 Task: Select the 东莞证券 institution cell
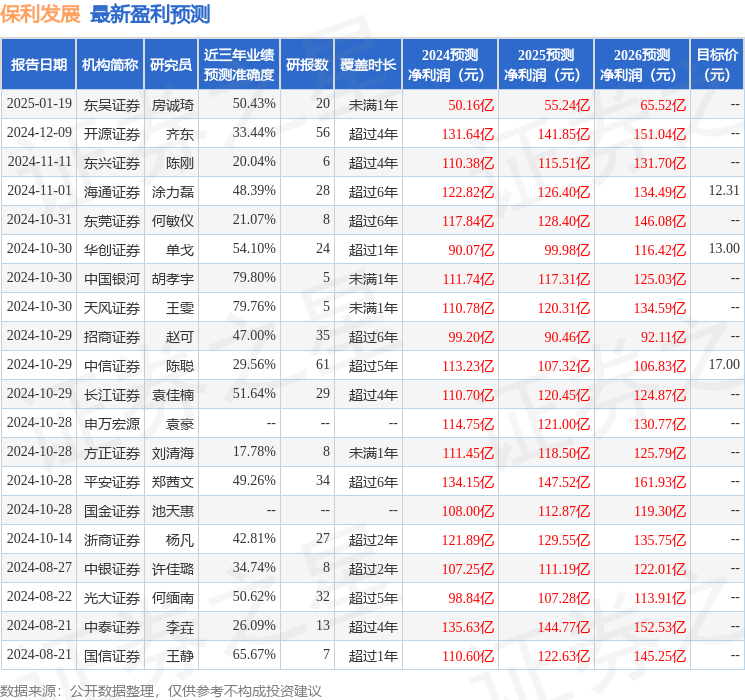[x=112, y=221]
